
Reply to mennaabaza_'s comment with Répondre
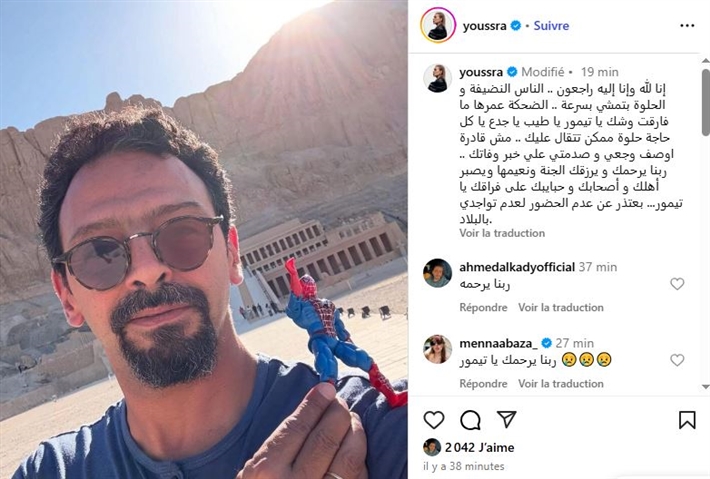pos(483,383)
